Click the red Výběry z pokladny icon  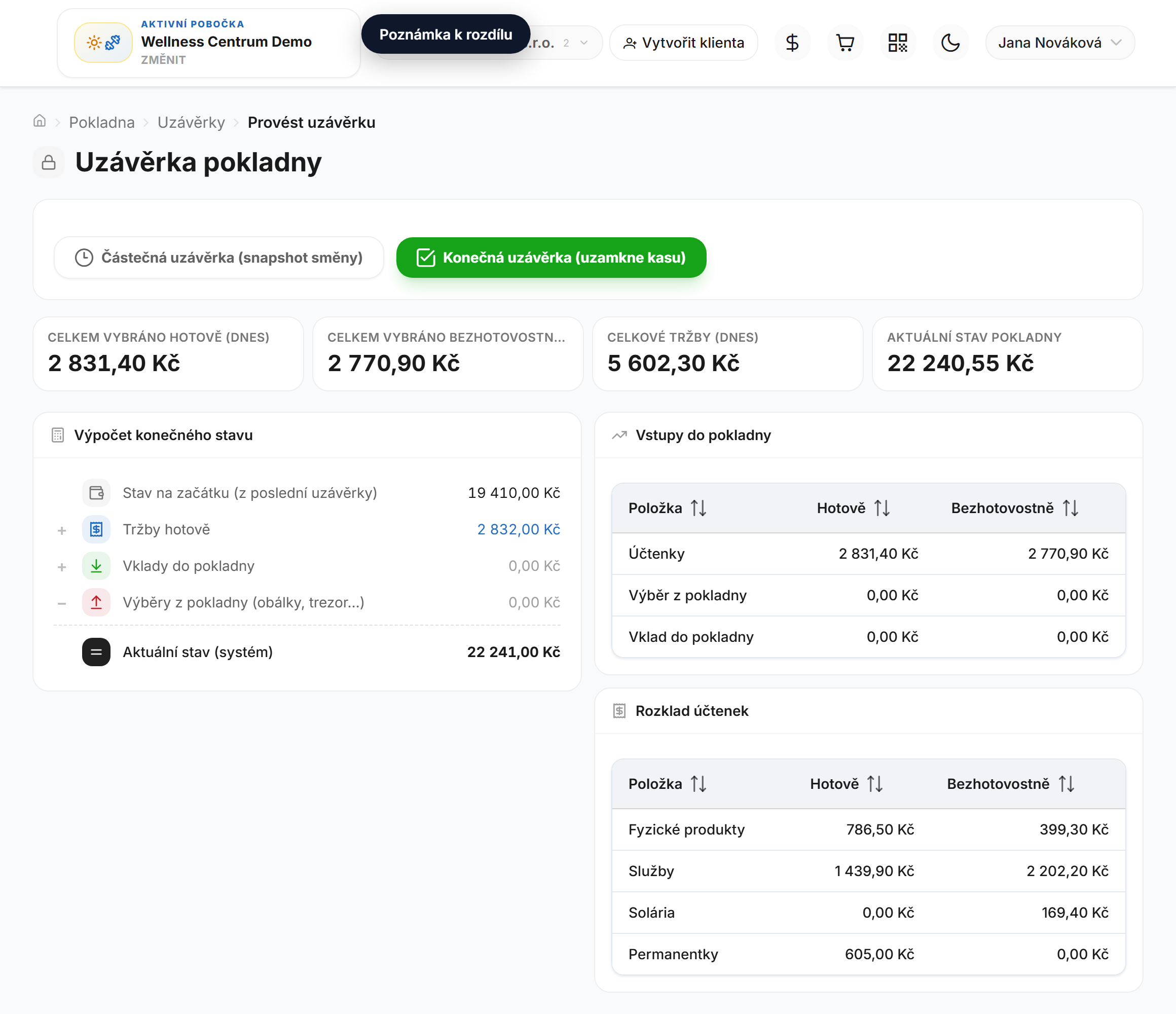[x=96, y=602]
